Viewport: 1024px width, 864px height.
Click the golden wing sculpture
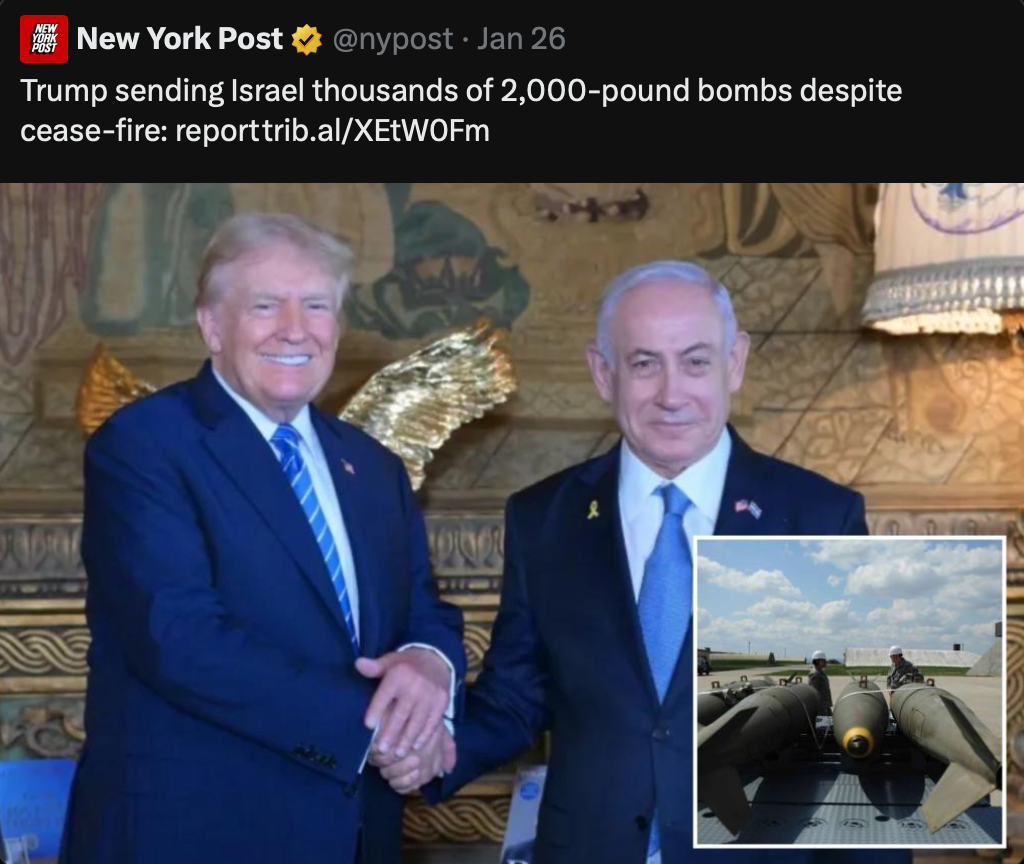pyautogui.click(x=431, y=398)
